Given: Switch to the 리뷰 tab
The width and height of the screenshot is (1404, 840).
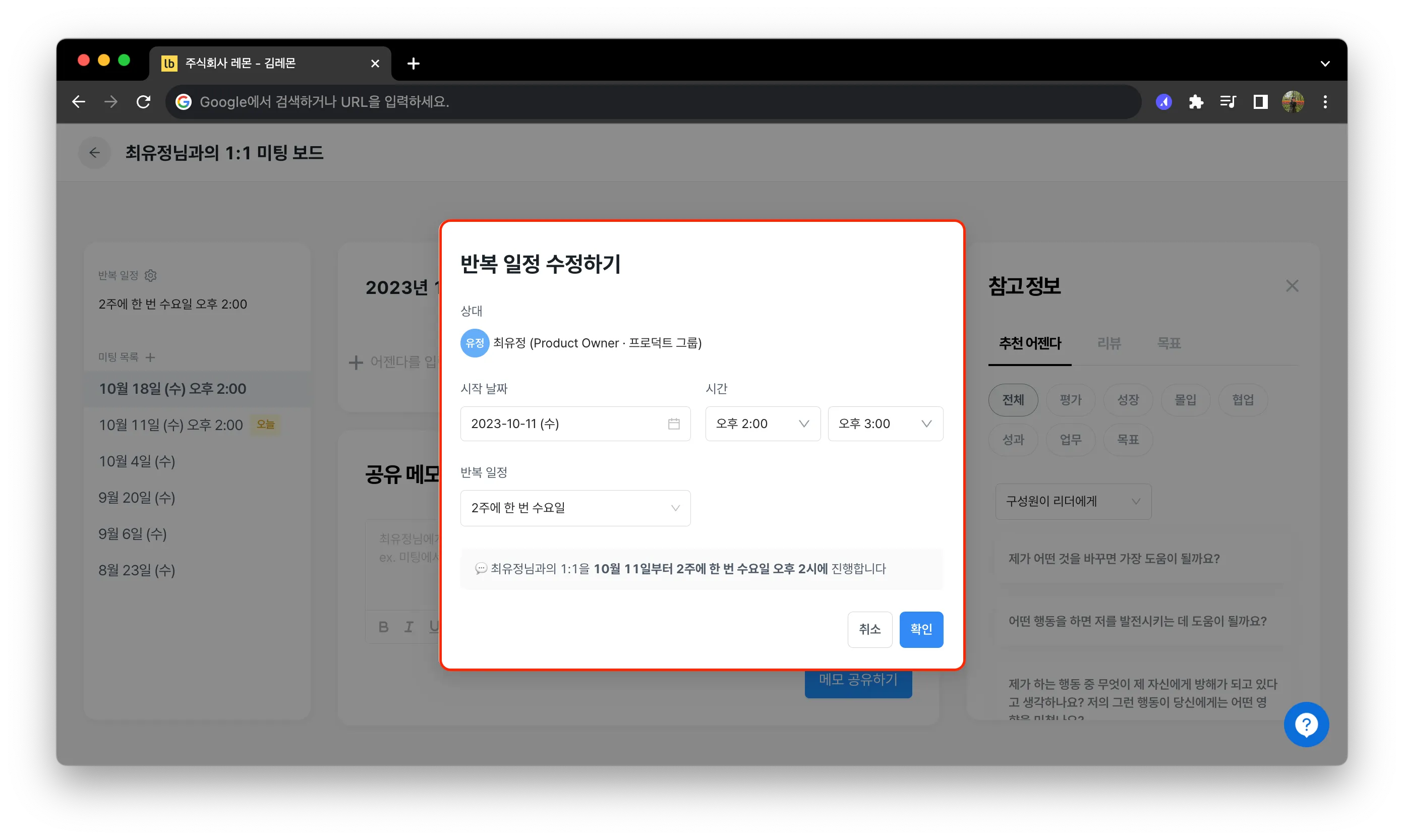Looking at the screenshot, I should pyautogui.click(x=1109, y=343).
